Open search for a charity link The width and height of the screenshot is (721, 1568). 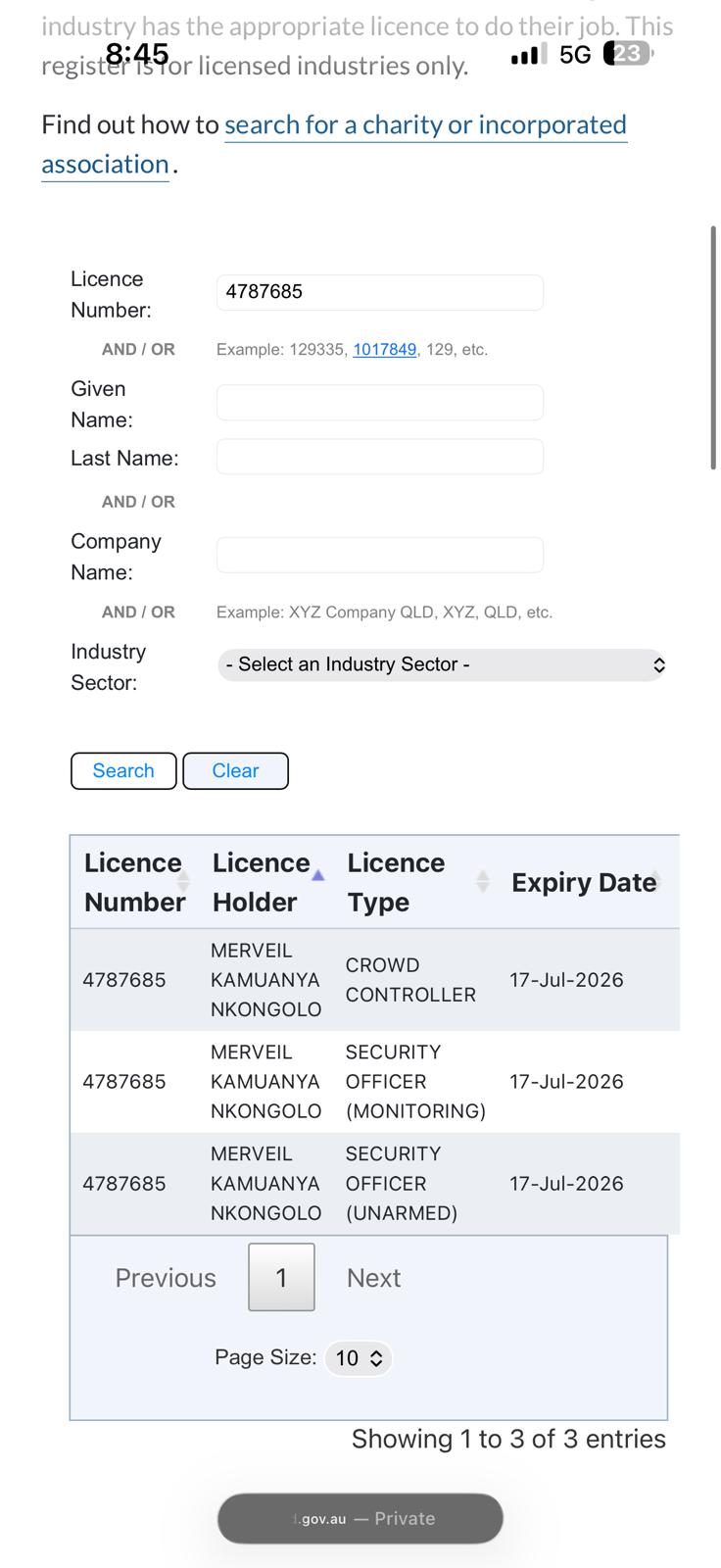(x=424, y=125)
